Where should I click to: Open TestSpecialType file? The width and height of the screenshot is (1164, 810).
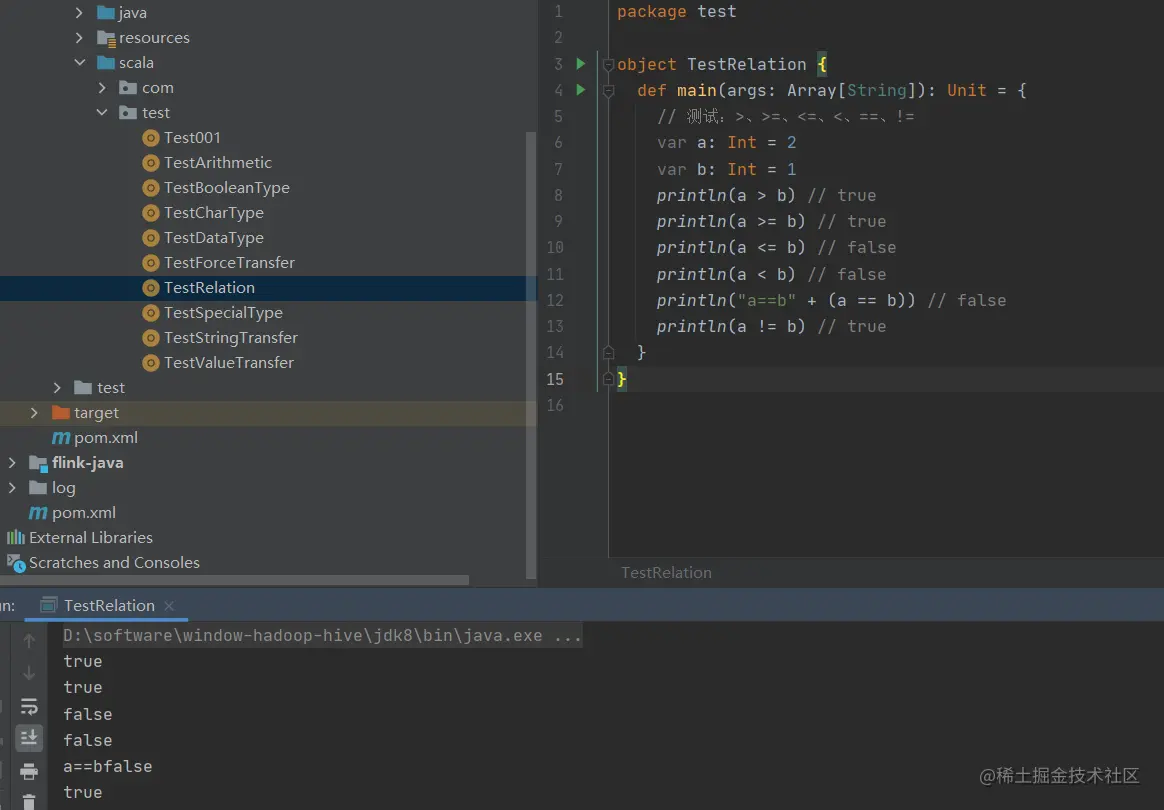223,313
